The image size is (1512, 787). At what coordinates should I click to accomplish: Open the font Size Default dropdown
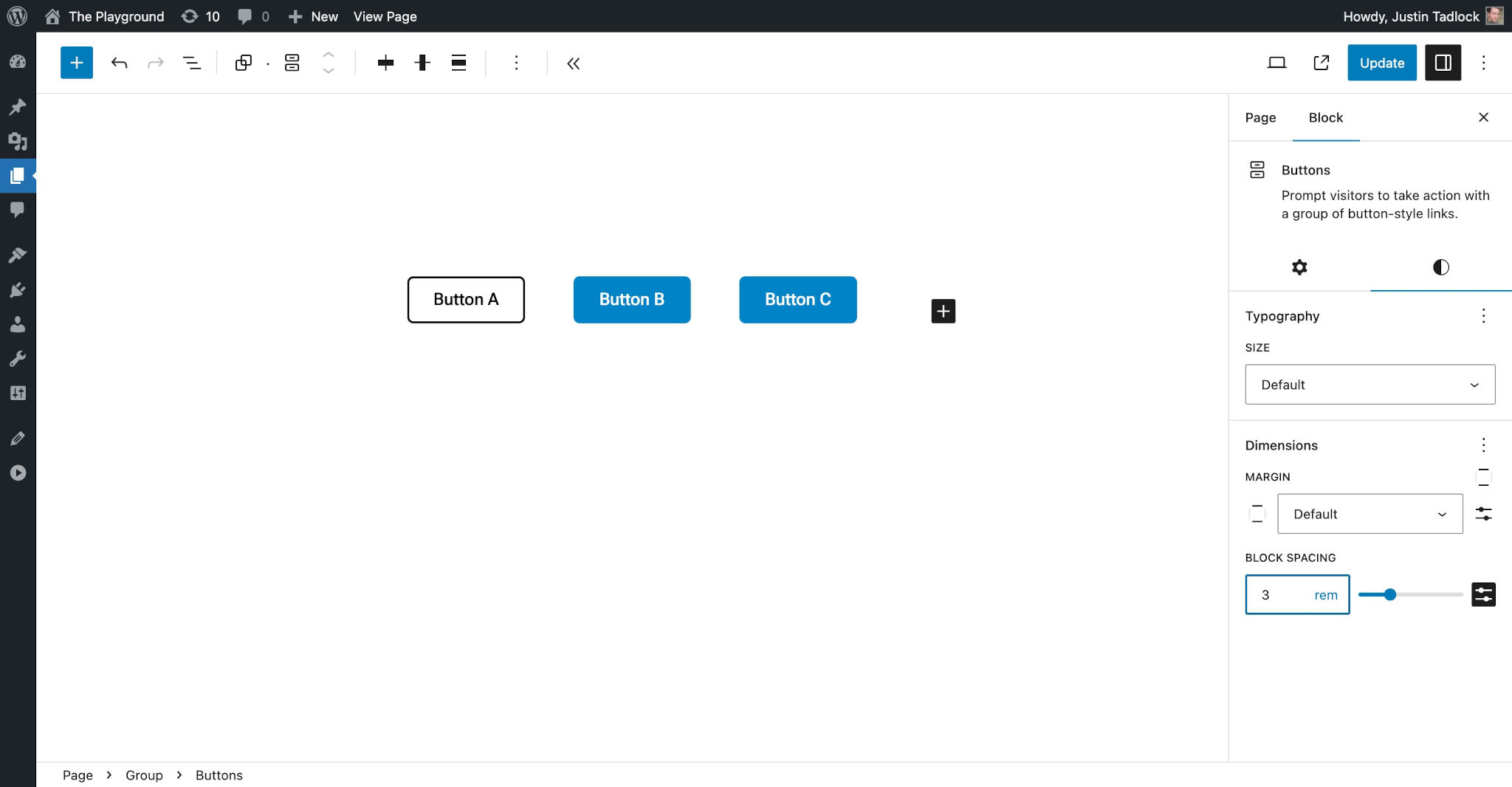[x=1370, y=385]
